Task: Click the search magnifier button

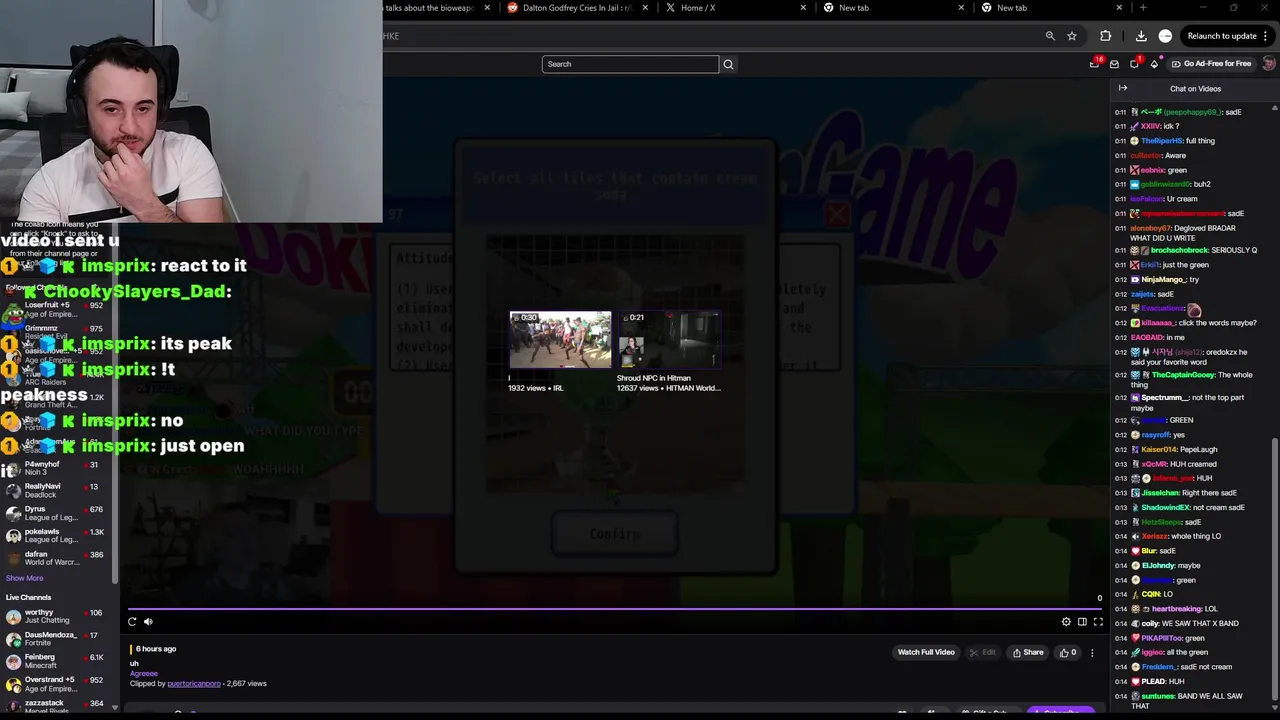Action: pyautogui.click(x=728, y=64)
